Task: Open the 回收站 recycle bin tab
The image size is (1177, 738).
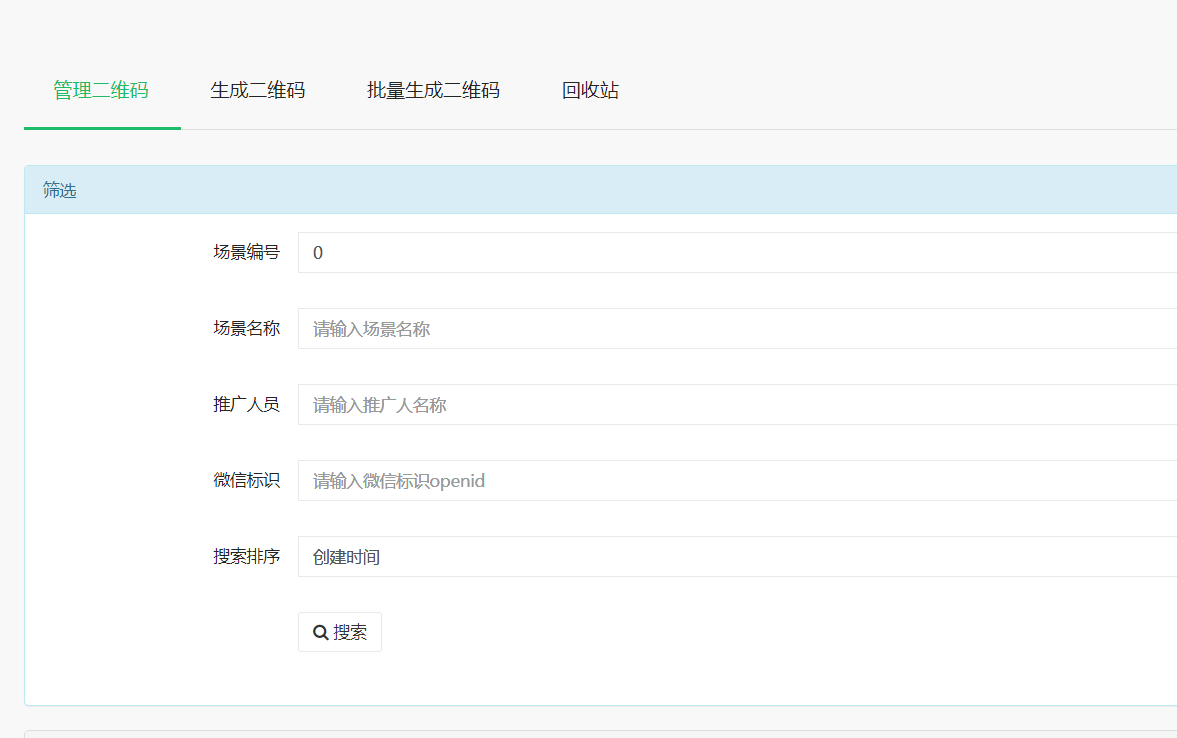Action: (x=590, y=91)
